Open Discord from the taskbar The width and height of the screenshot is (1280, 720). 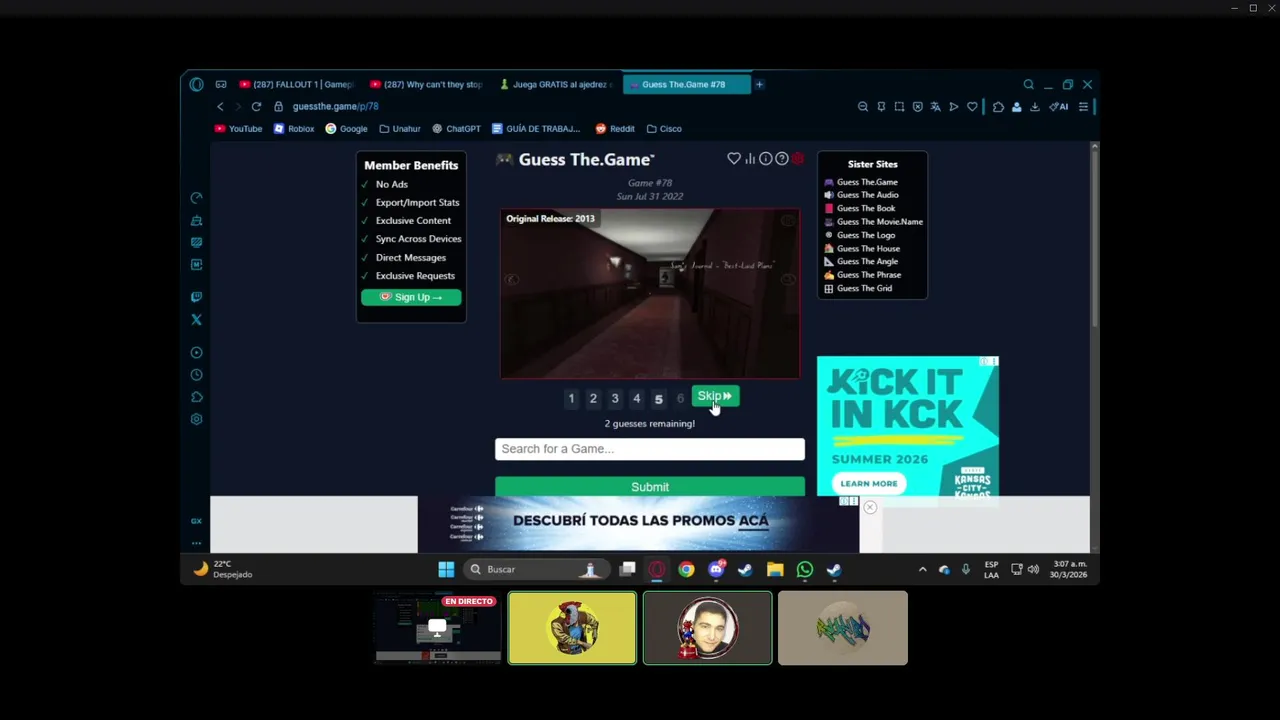point(716,569)
